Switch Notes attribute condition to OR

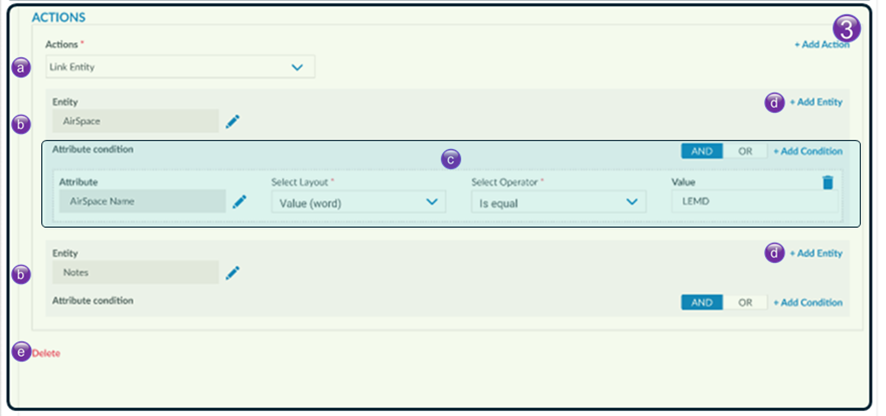(x=745, y=302)
